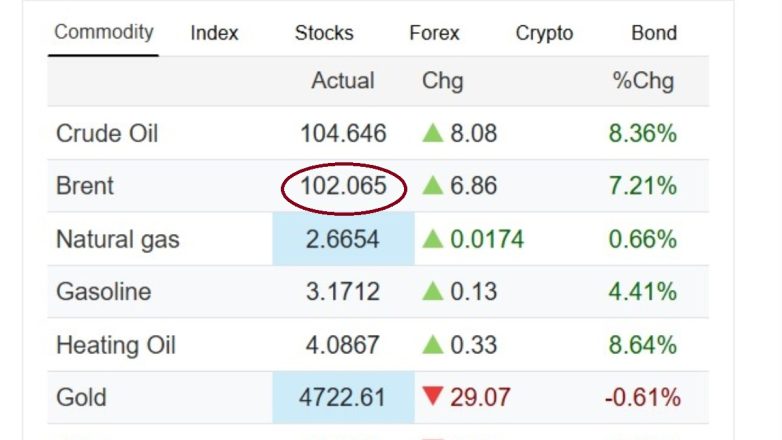Click the Gasoline green up arrow
The height and width of the screenshot is (440, 782).
433,292
